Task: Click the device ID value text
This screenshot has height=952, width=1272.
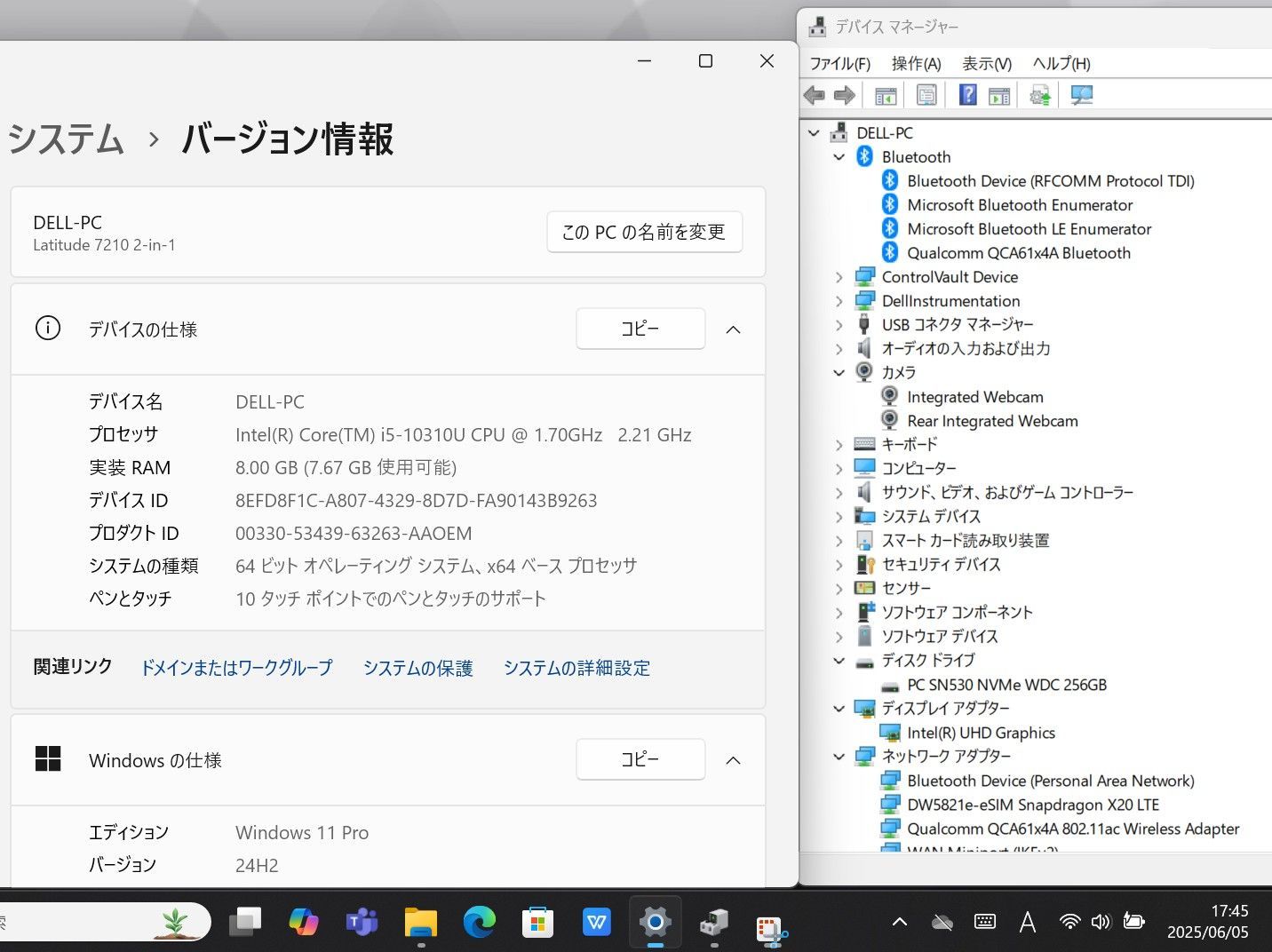Action: tap(416, 500)
